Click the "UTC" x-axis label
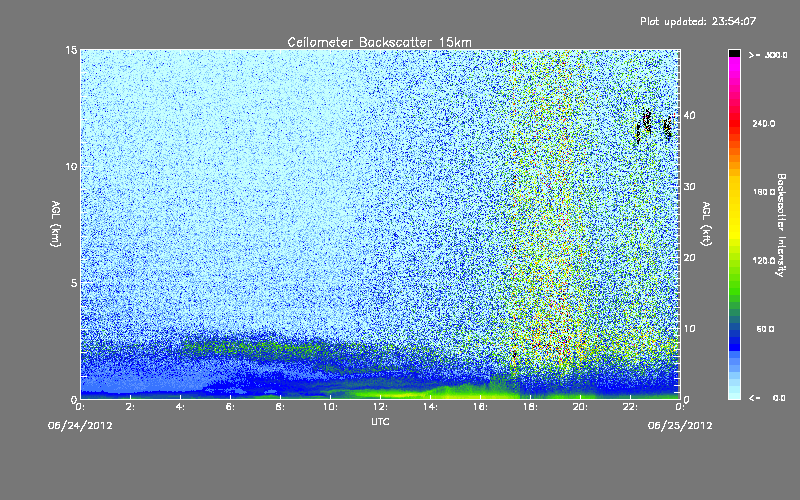Viewport: 800px width, 500px height. 380,421
